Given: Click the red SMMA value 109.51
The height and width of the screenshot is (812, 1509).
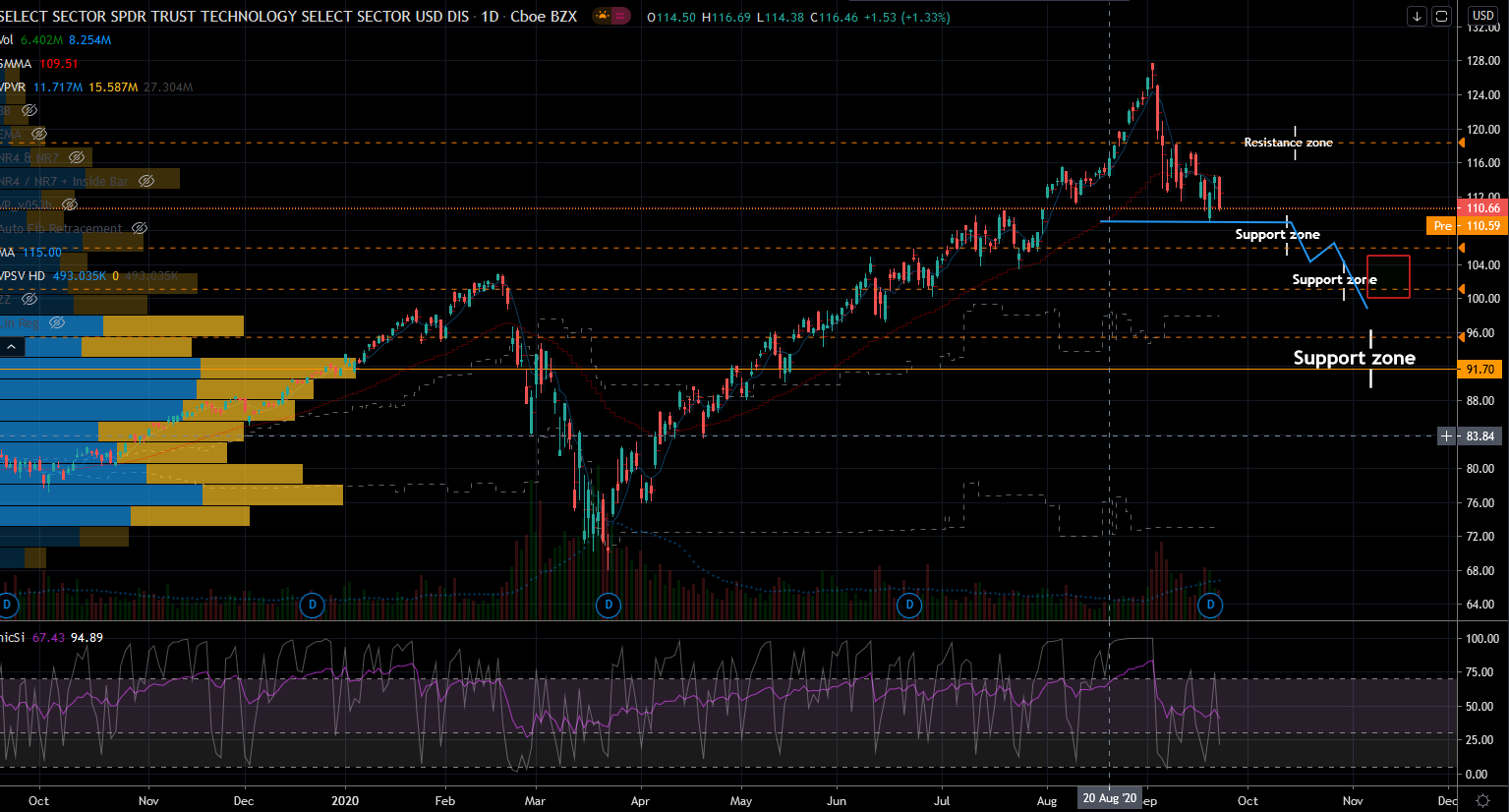Looking at the screenshot, I should (59, 64).
